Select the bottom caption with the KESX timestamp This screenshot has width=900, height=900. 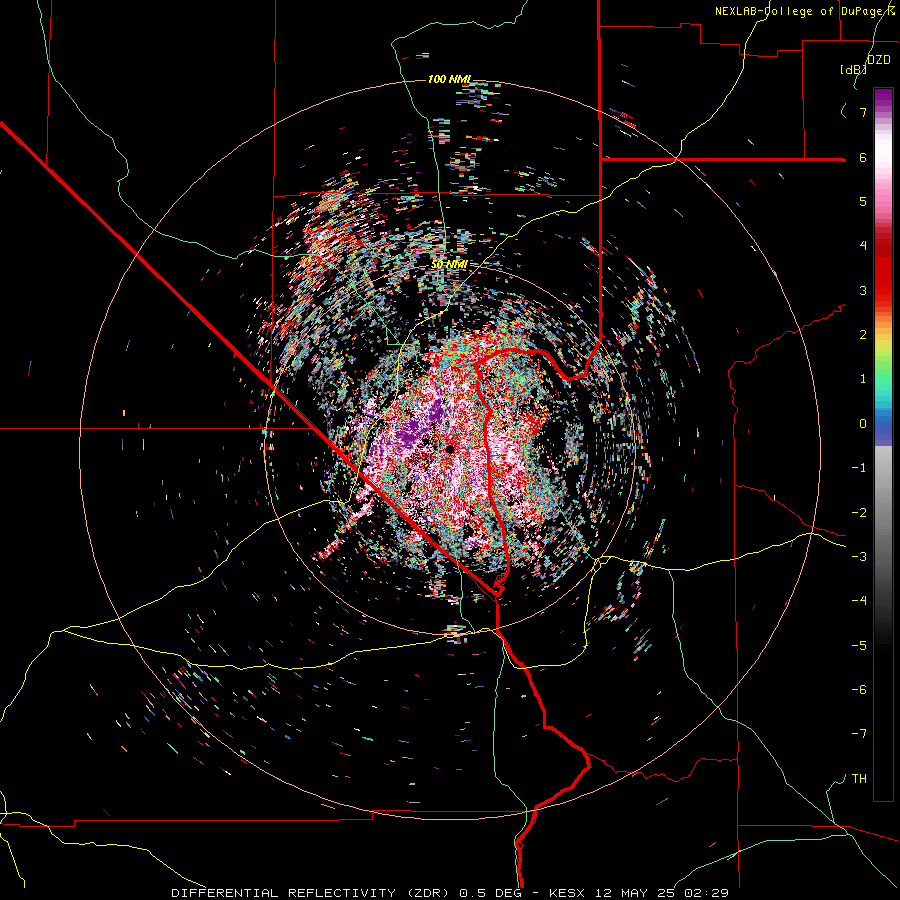450,893
